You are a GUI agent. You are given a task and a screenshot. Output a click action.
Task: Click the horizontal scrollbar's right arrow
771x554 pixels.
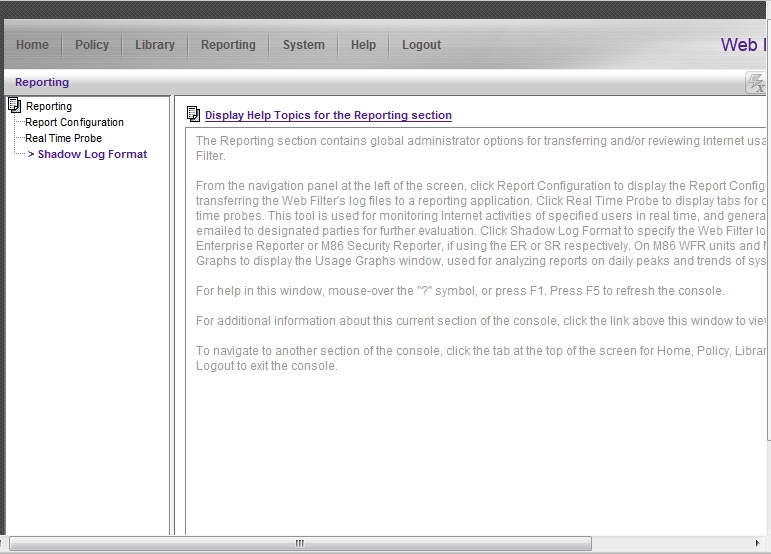point(762,543)
